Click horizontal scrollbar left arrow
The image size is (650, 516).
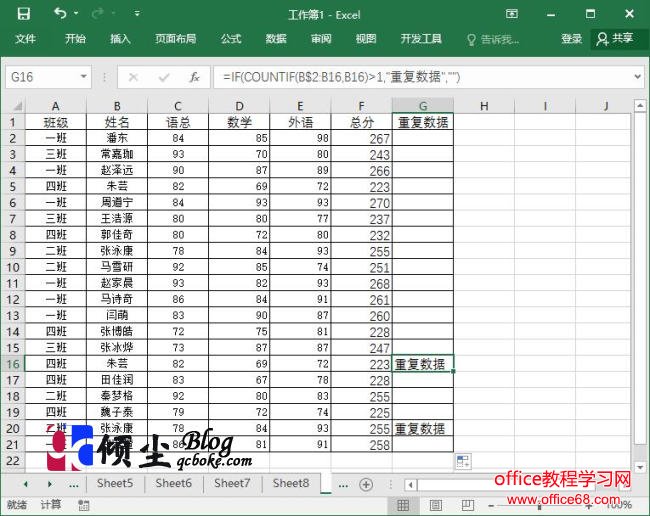pyautogui.click(x=410, y=485)
